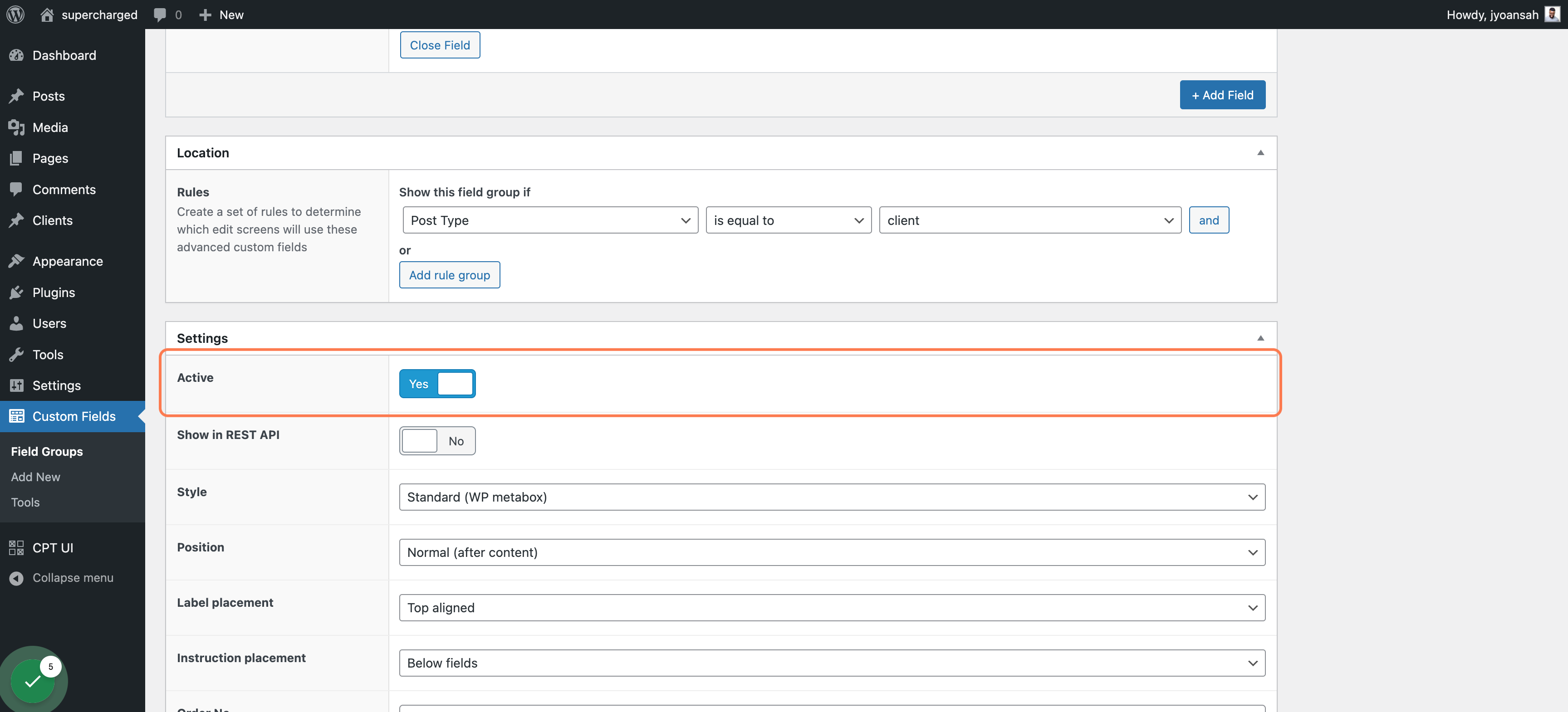Open the Position dropdown

[x=832, y=552]
